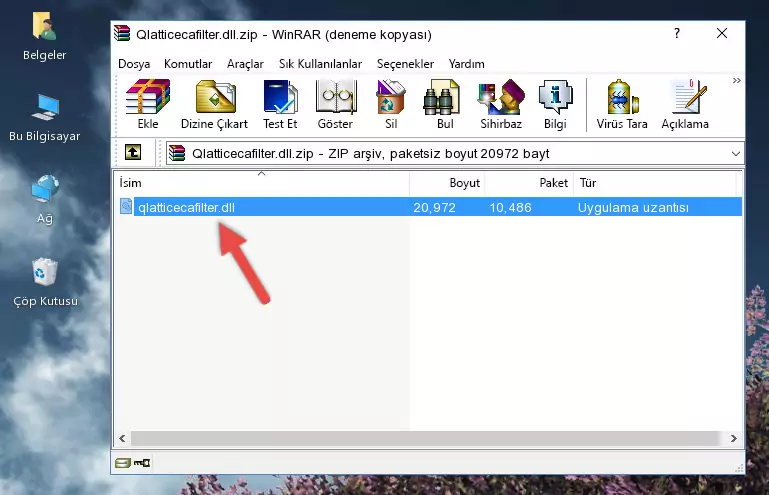Click the drive icon in status bar
Viewport: 769px width, 495px height.
[x=123, y=463]
